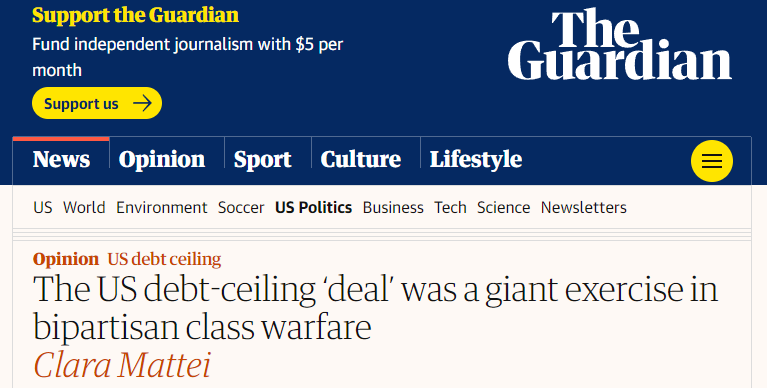Open the Lifestyle section tab
Image resolution: width=767 pixels, height=388 pixels.
pyautogui.click(x=476, y=160)
